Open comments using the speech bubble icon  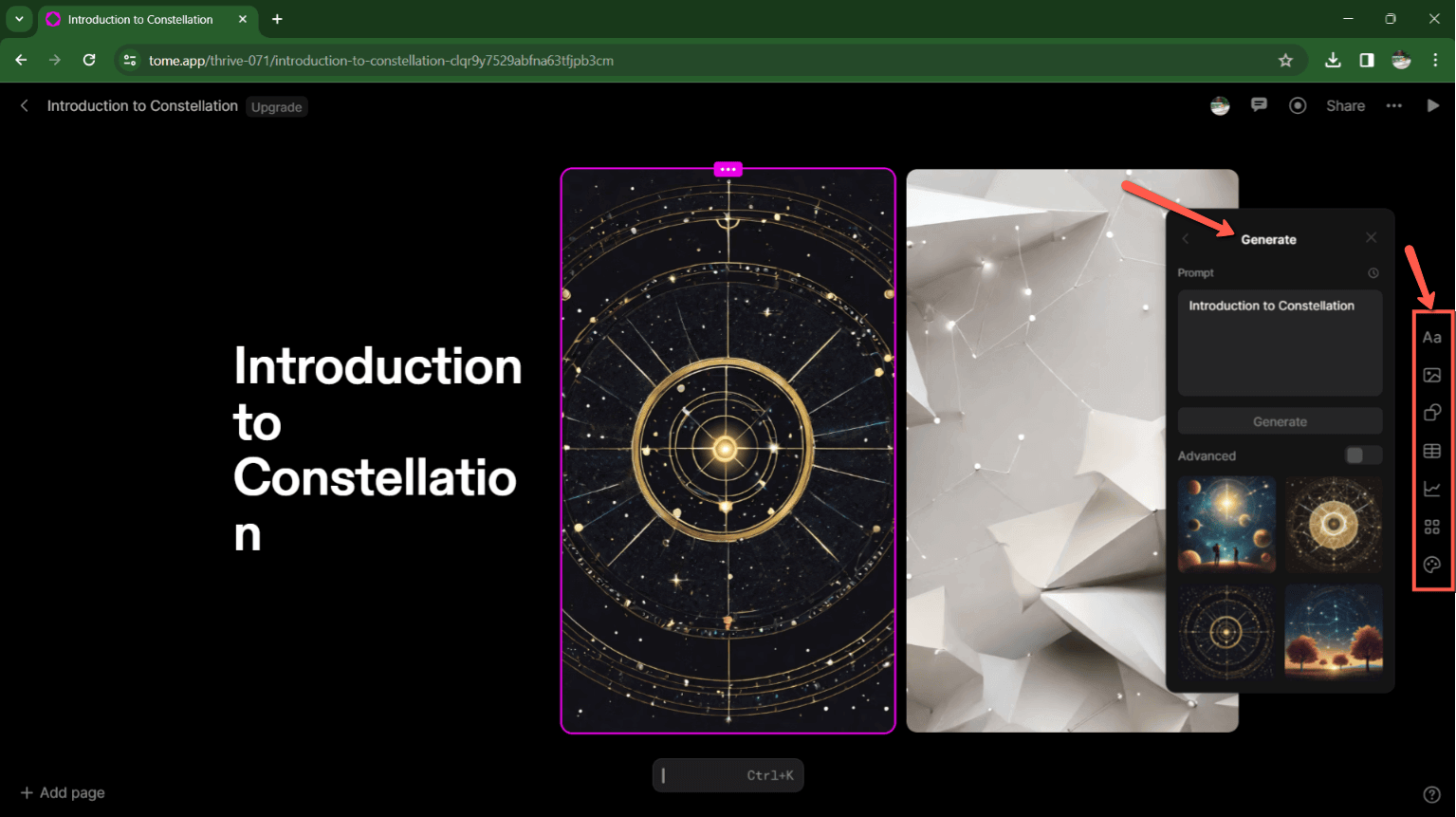tap(1259, 105)
